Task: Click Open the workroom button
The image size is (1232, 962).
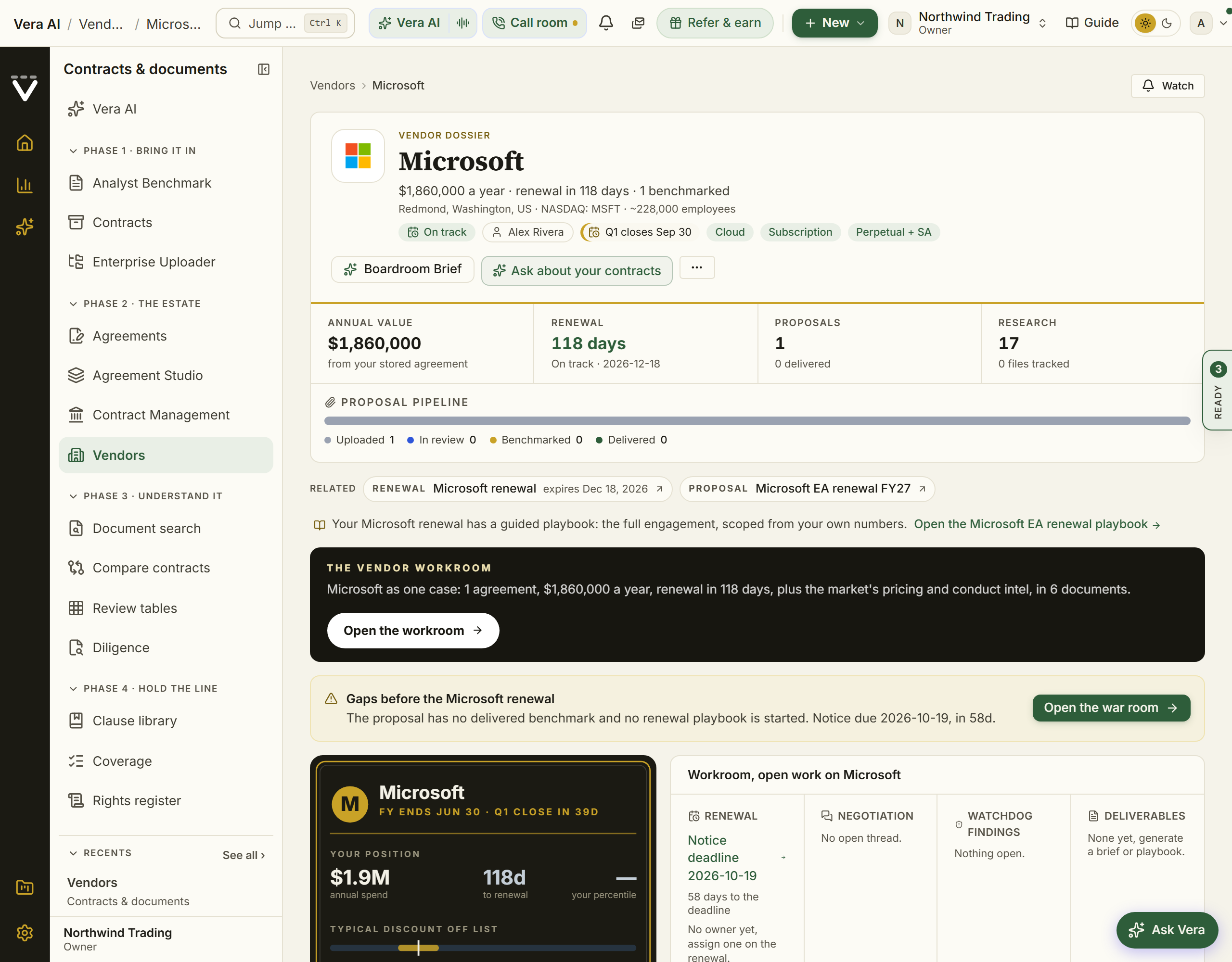Action: 413,631
